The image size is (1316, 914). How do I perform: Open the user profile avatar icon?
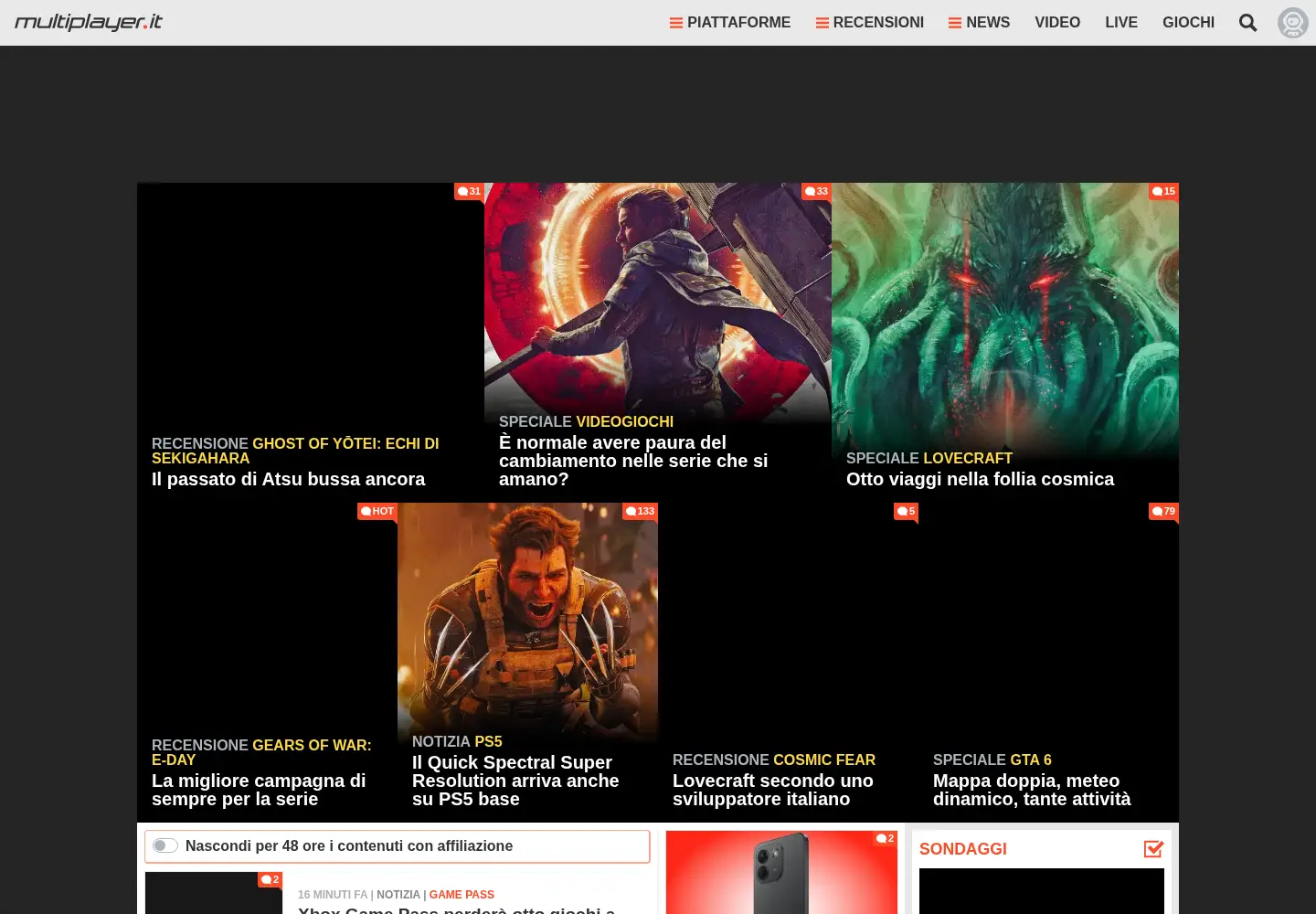click(x=1293, y=23)
